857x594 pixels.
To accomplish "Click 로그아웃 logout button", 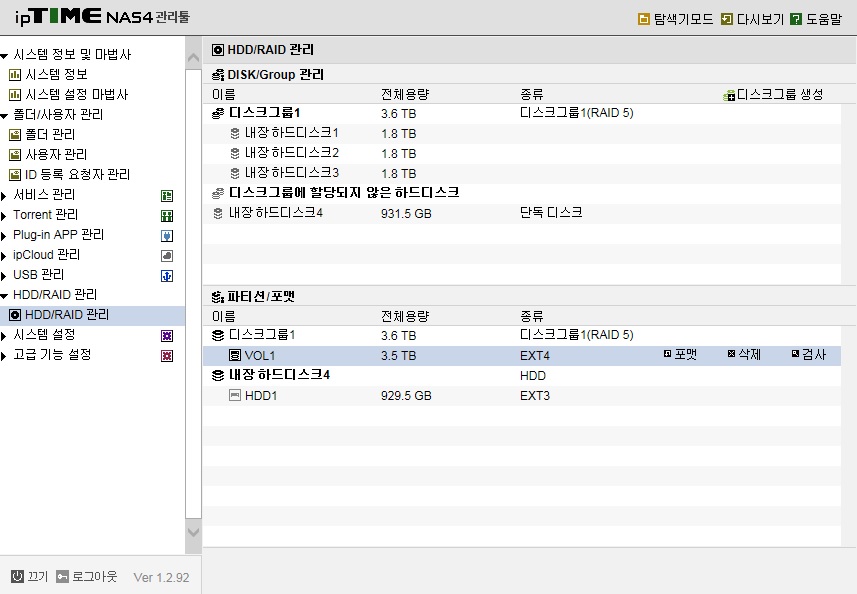I will 87,577.
